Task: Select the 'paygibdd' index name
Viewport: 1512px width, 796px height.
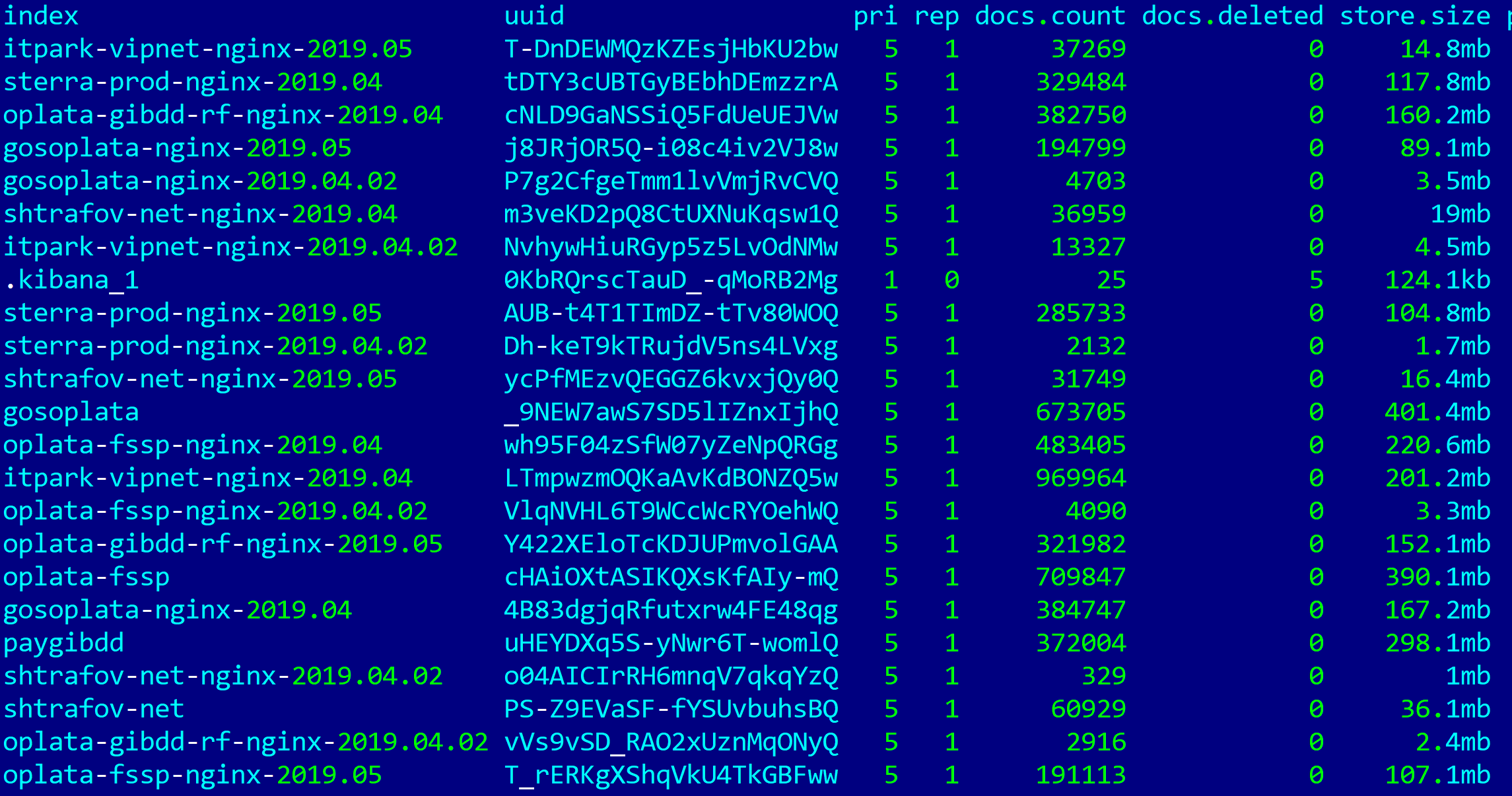Action: click(x=63, y=643)
